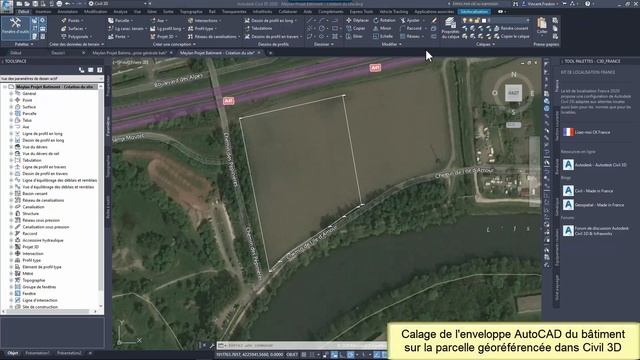Image resolution: width=640 pixels, height=360 pixels.
Task: Click Dessin de profil en long
Action: tap(271, 20)
